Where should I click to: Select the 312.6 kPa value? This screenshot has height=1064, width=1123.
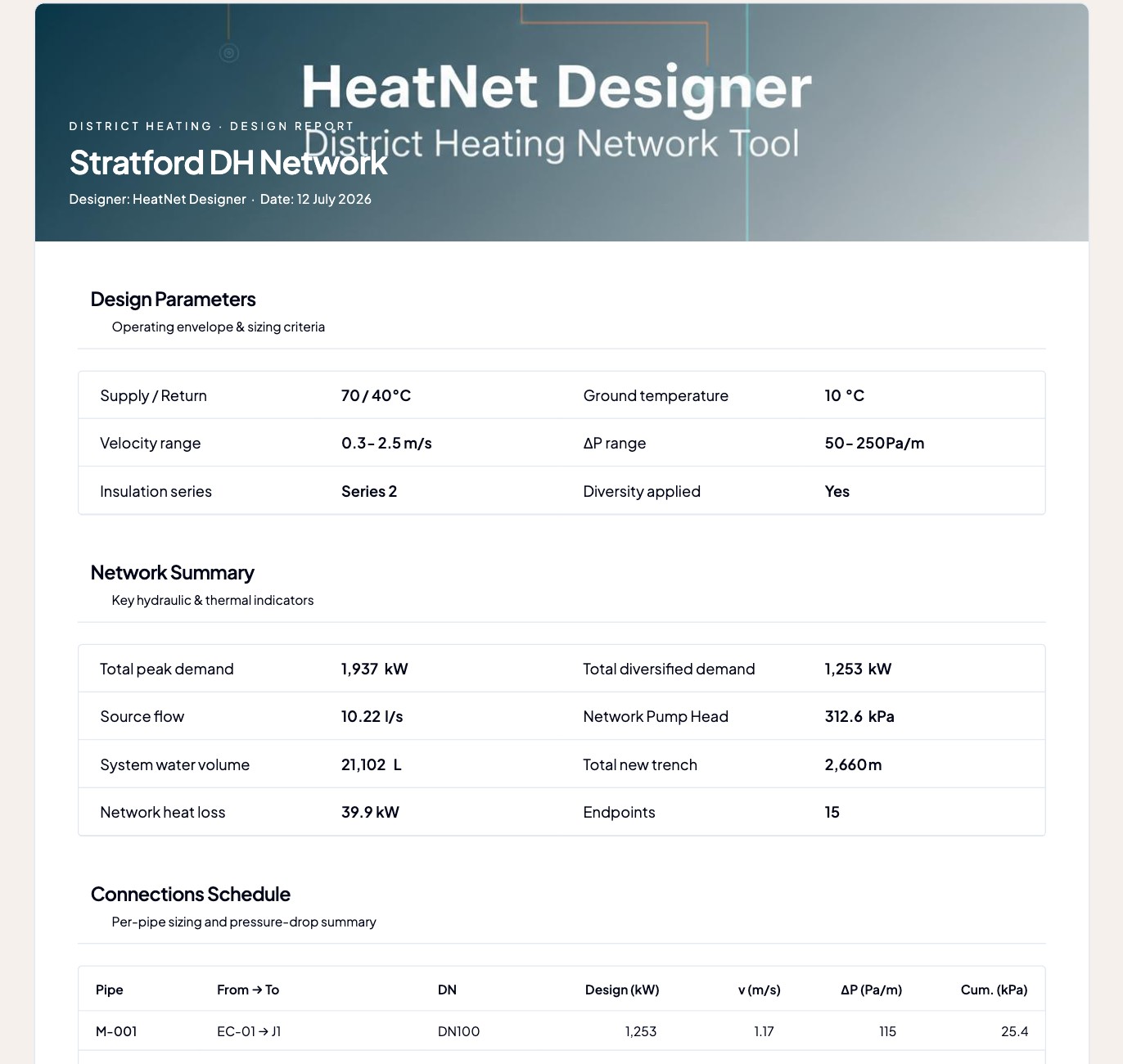click(x=859, y=717)
